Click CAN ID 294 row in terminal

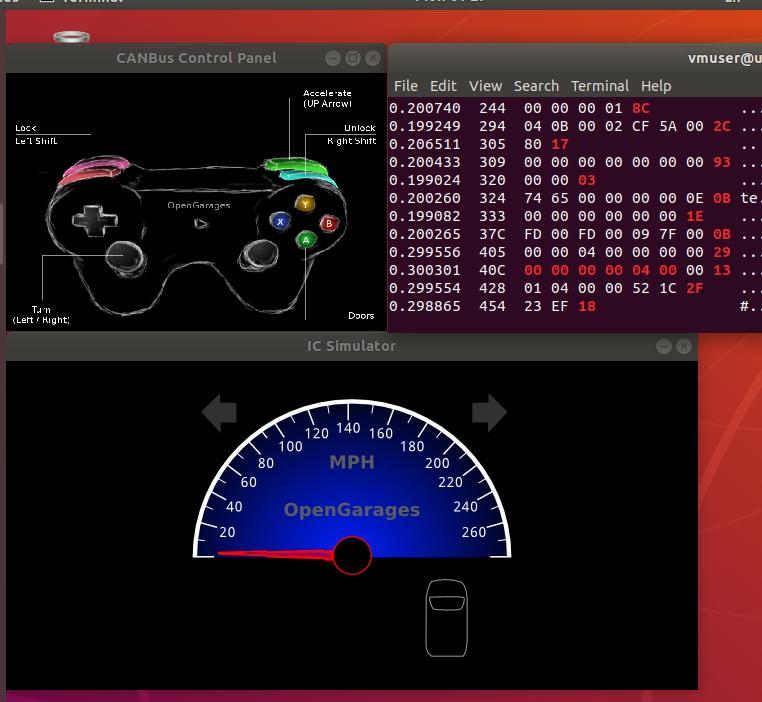[575, 126]
